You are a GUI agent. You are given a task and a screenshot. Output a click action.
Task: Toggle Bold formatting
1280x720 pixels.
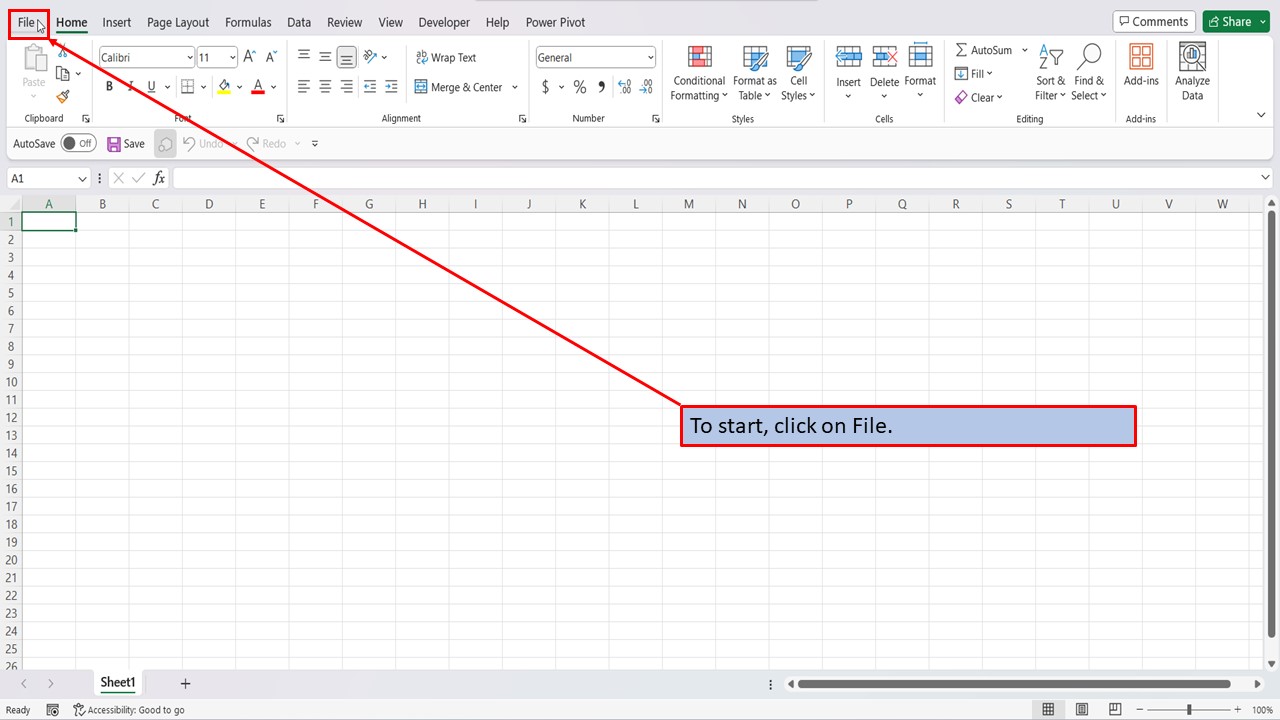coord(108,86)
